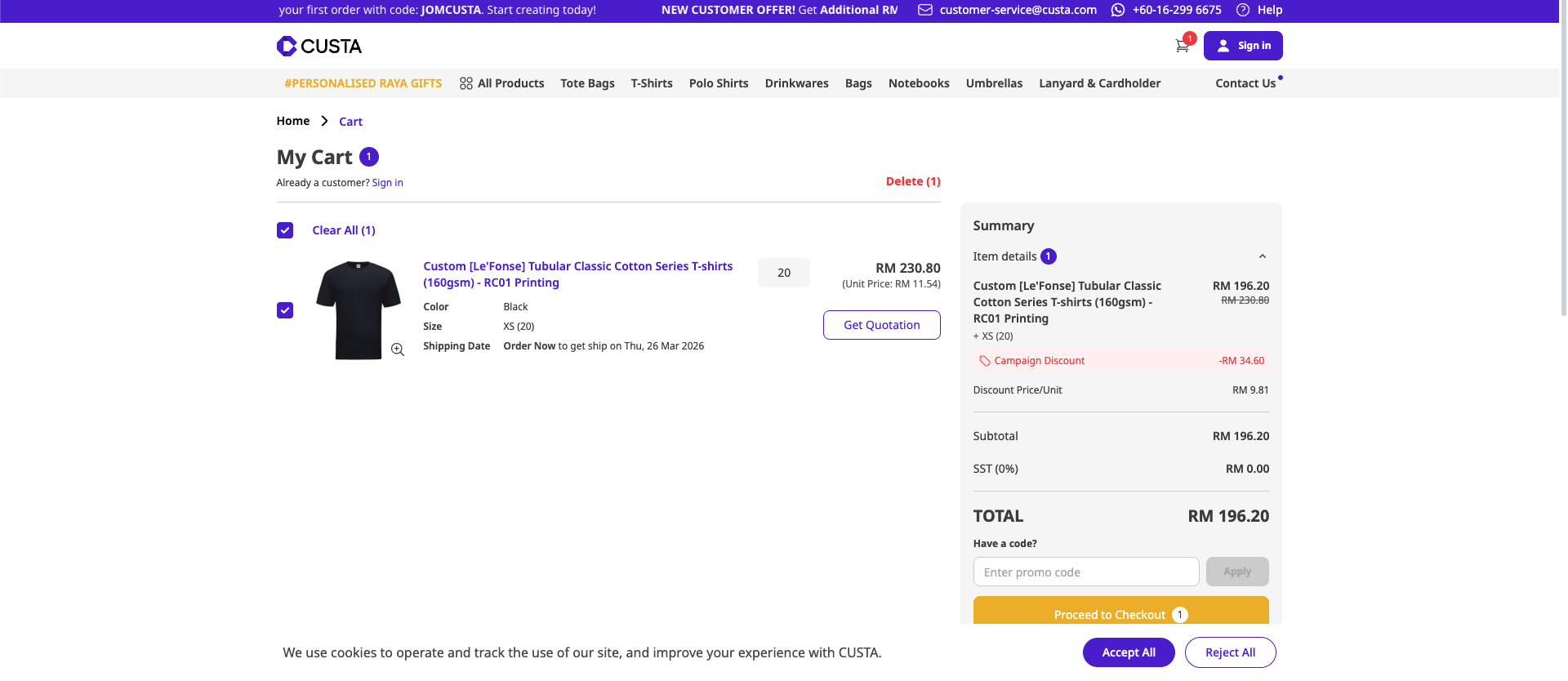Go to Drinkwares category
Viewport: 1568px width, 681px height.
(796, 83)
